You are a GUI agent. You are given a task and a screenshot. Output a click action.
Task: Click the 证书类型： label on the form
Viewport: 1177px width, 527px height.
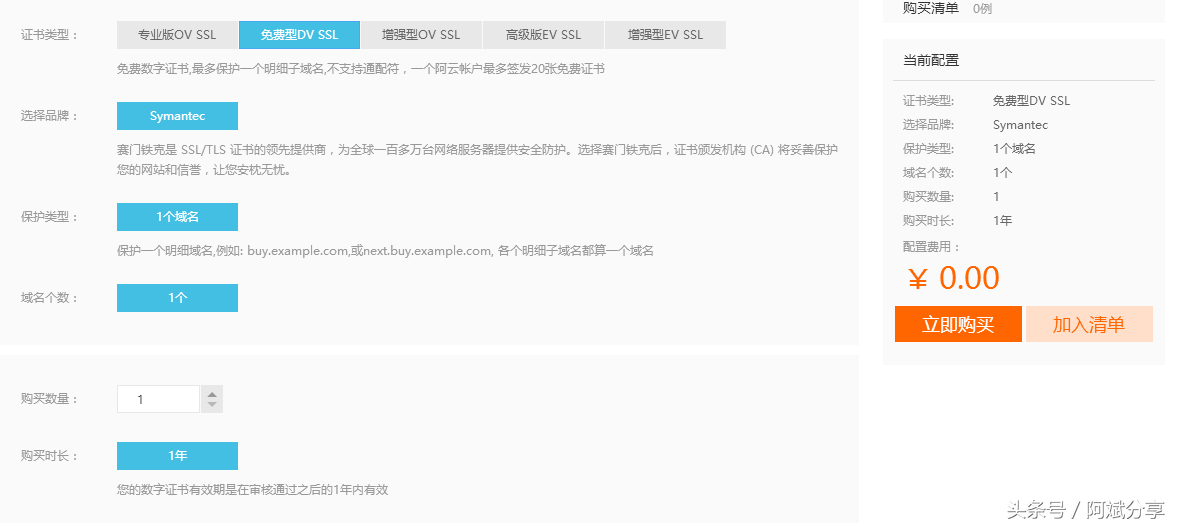(x=50, y=35)
